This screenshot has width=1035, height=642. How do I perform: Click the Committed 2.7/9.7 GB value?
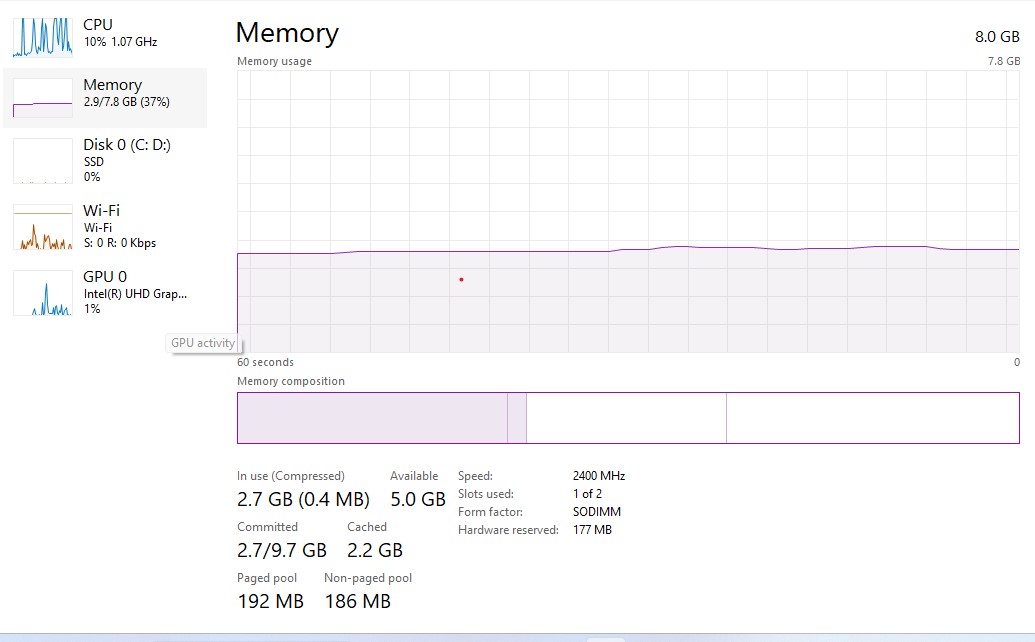coord(282,550)
